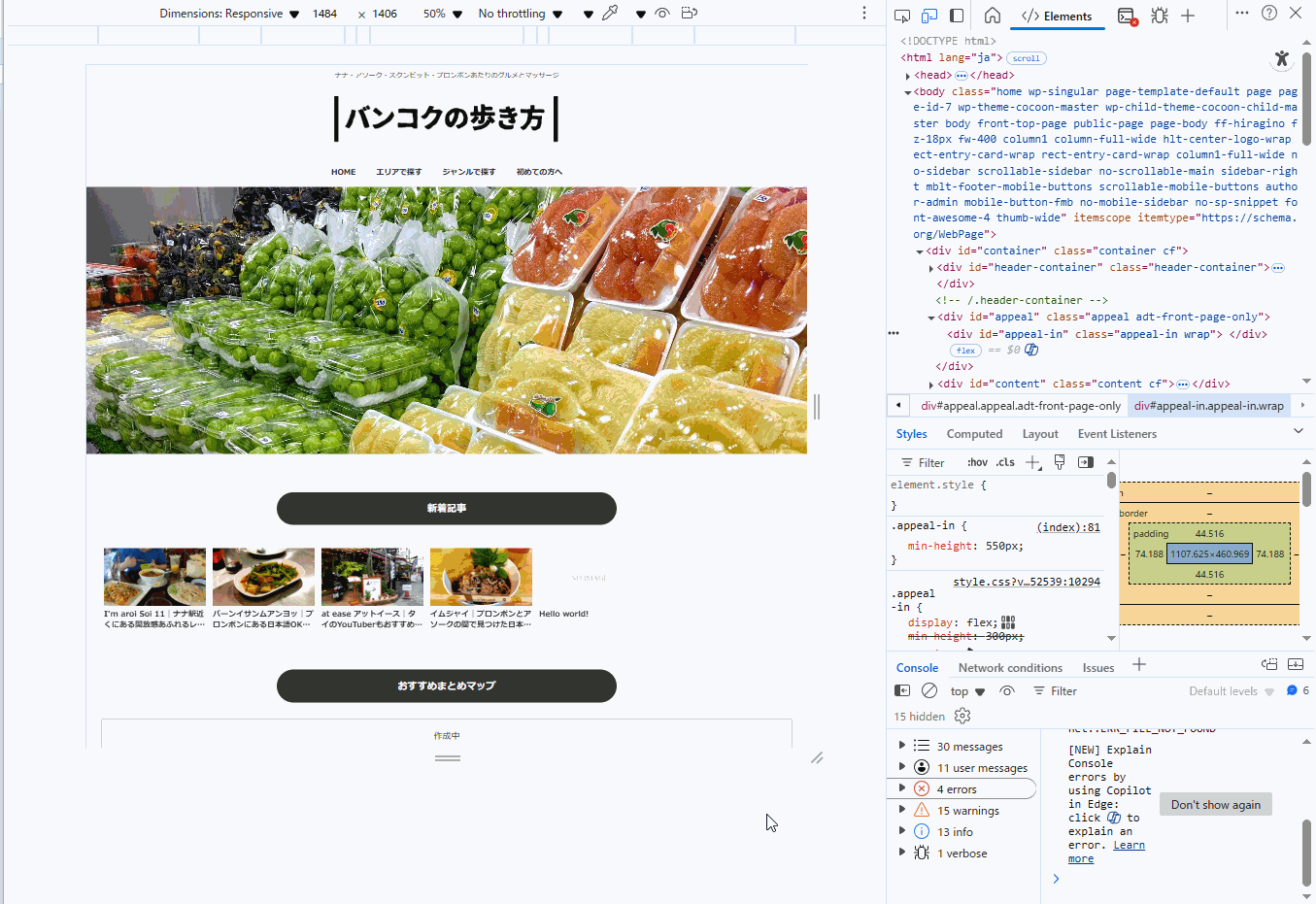Expand the div#content node

pyautogui.click(x=931, y=385)
